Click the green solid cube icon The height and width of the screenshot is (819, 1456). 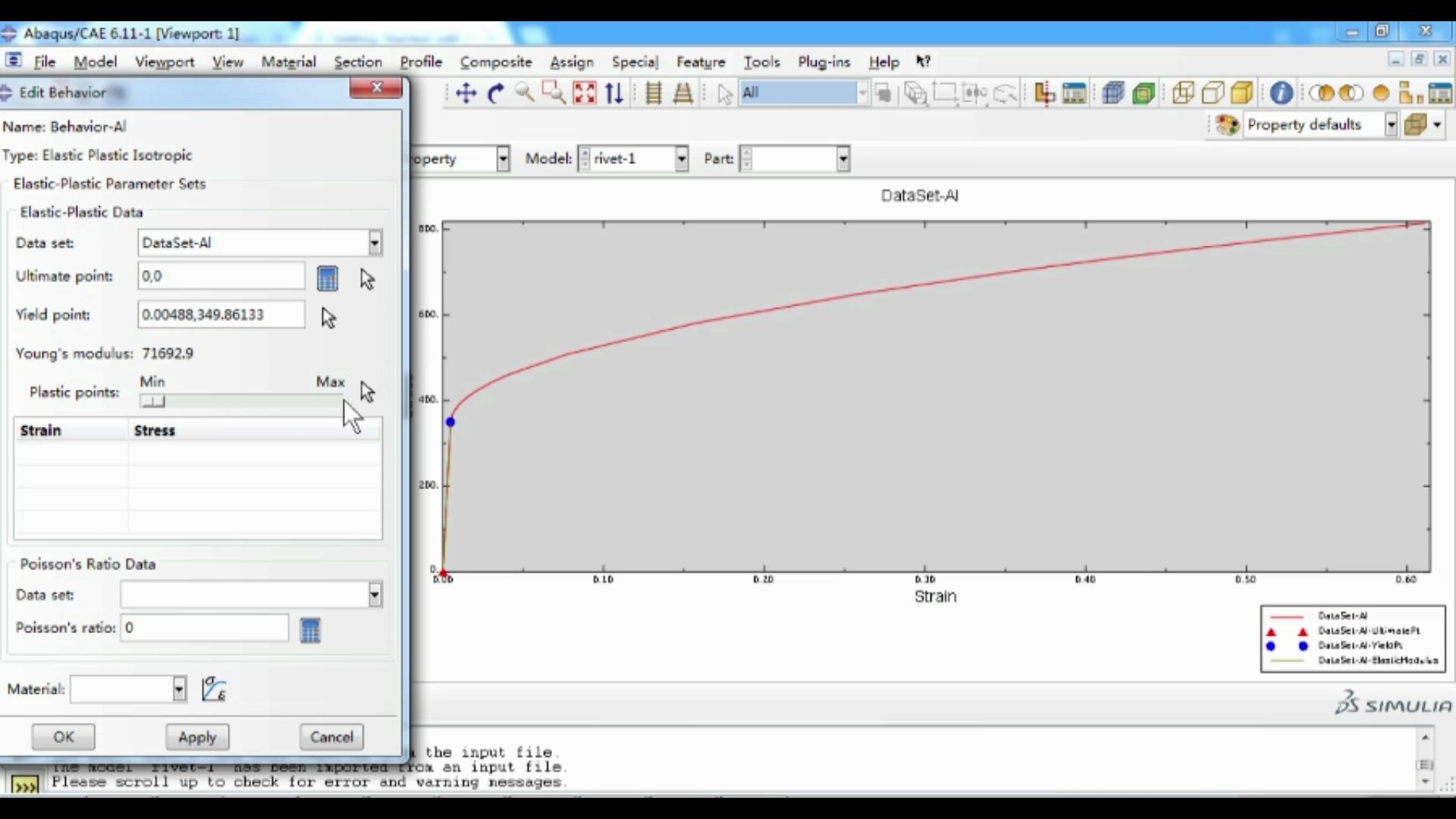pos(1143,93)
